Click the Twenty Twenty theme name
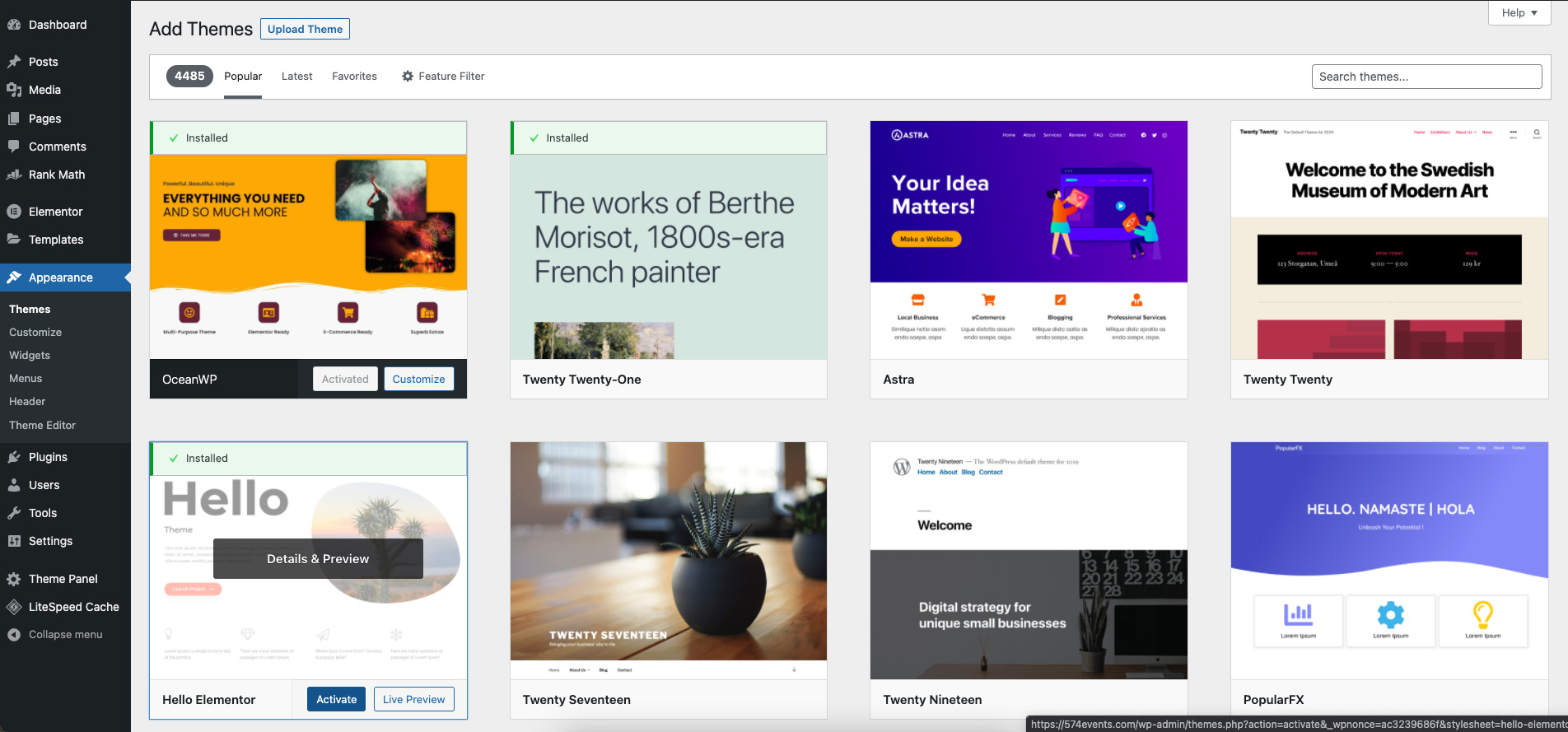Screen dimensions: 1568x732 tap(1288, 380)
